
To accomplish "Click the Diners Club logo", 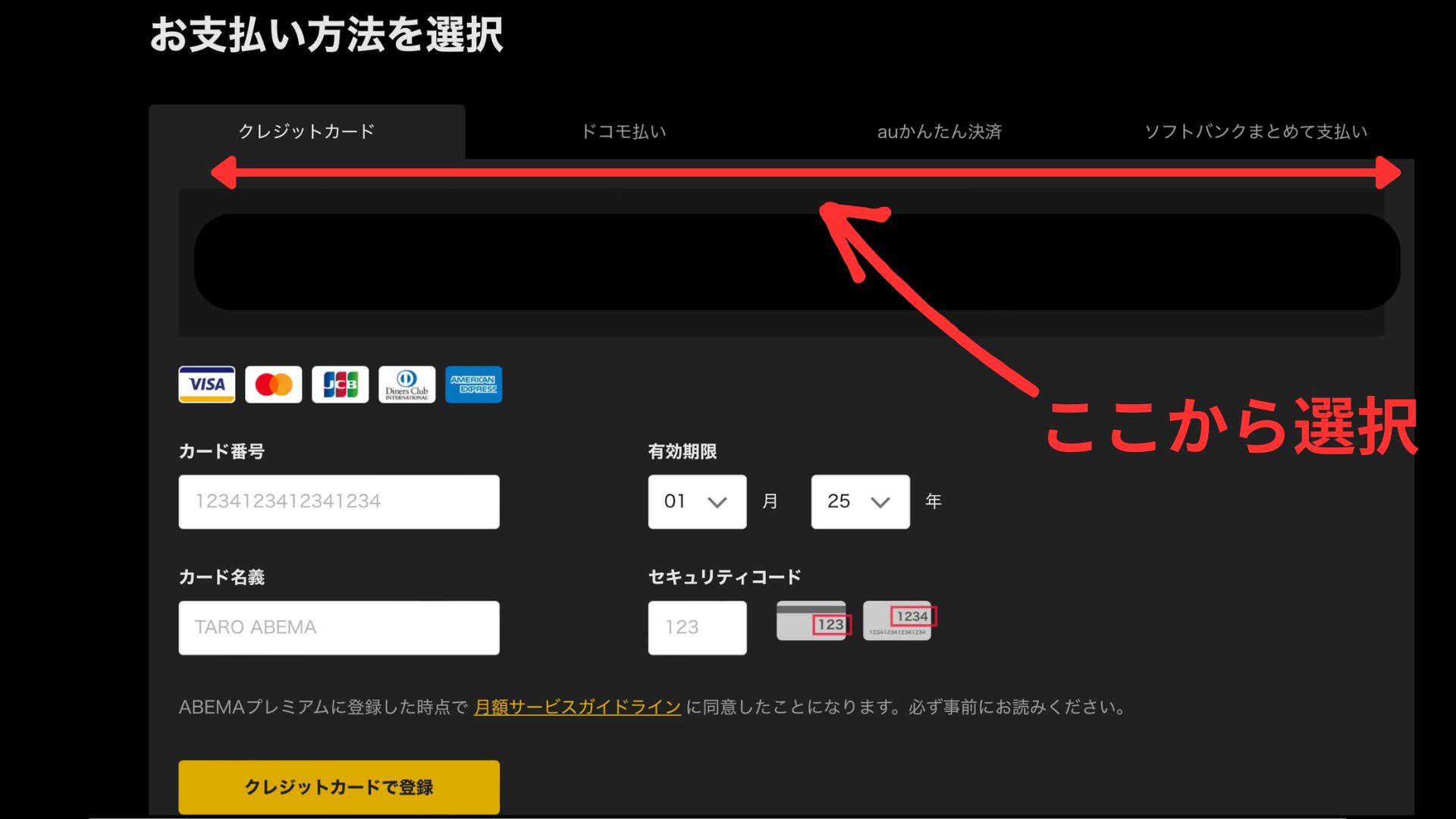I will pyautogui.click(x=407, y=384).
